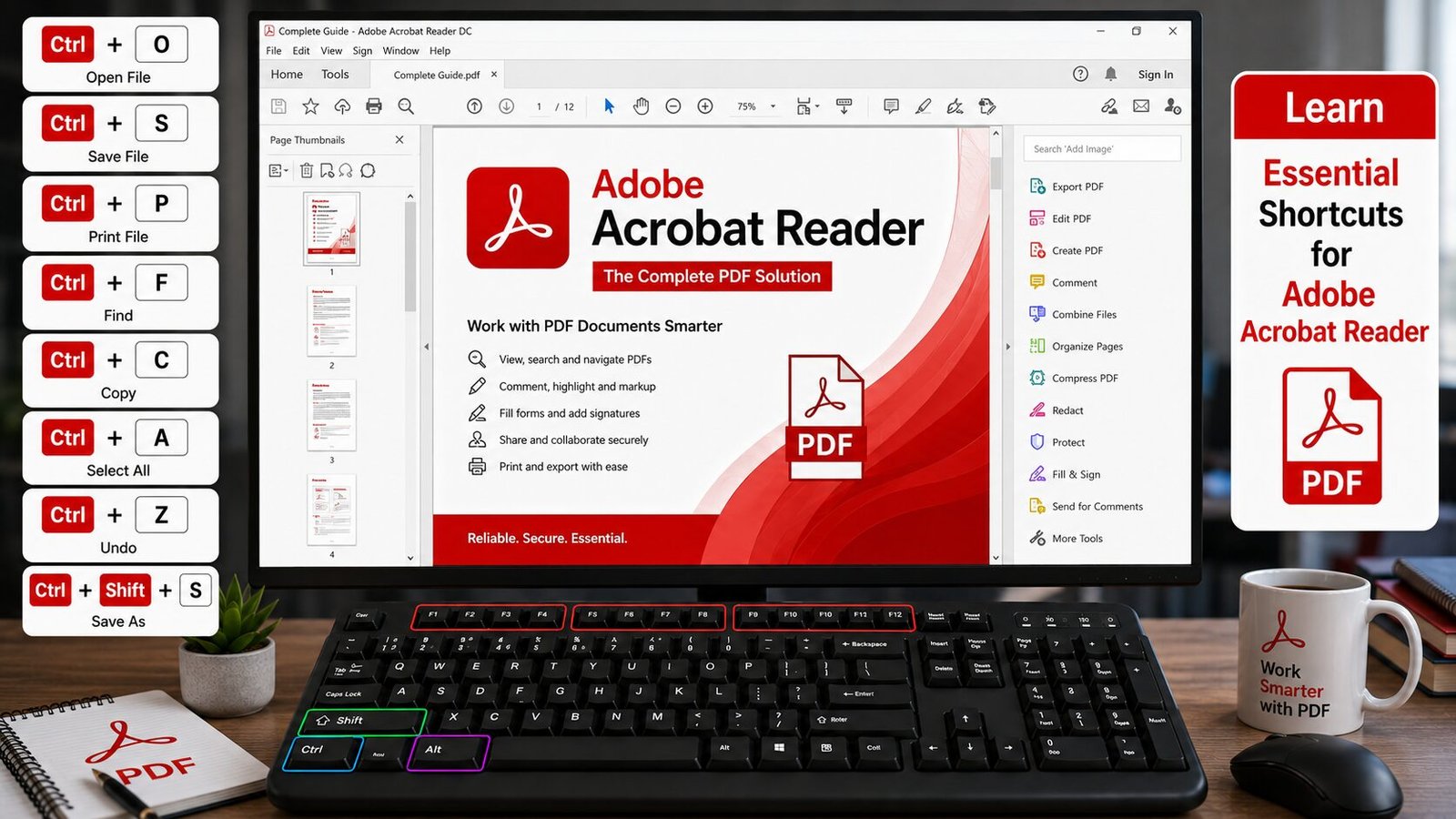The width and height of the screenshot is (1456, 819).
Task: Click the upload to cloud icon
Action: [342, 106]
